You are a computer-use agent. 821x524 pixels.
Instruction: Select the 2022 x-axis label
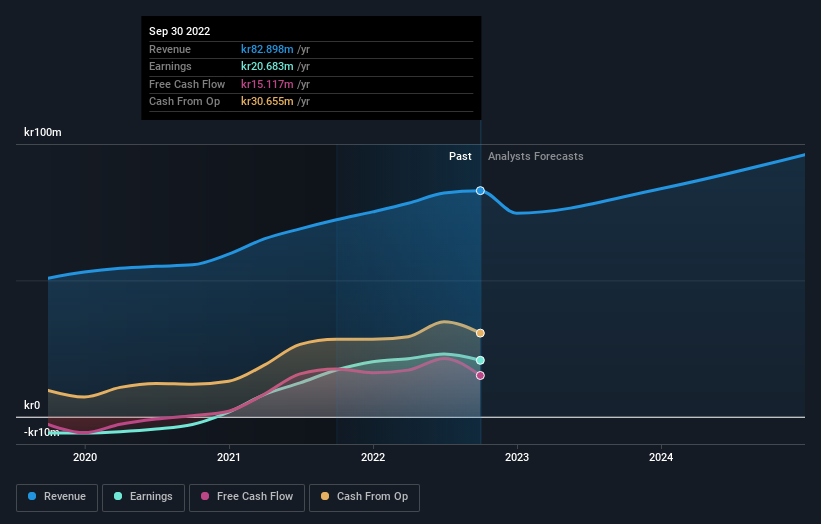[x=373, y=457]
